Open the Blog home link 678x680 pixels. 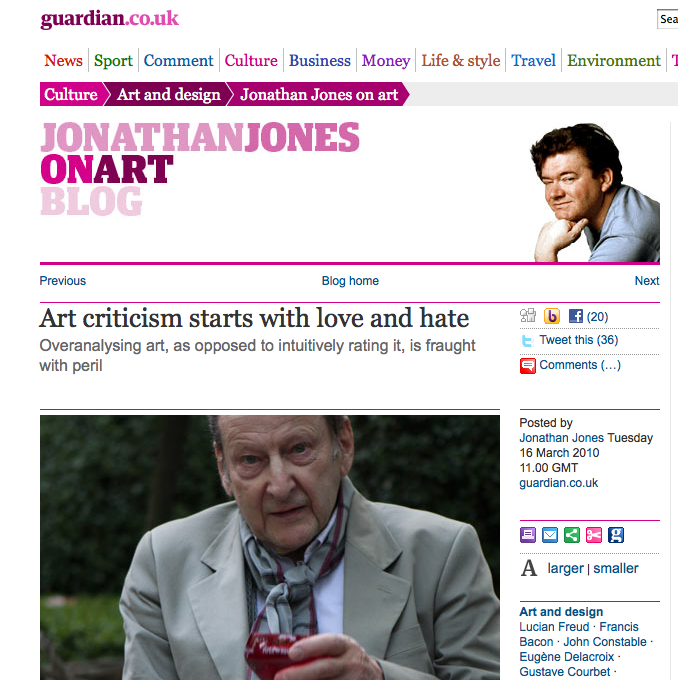tap(350, 281)
